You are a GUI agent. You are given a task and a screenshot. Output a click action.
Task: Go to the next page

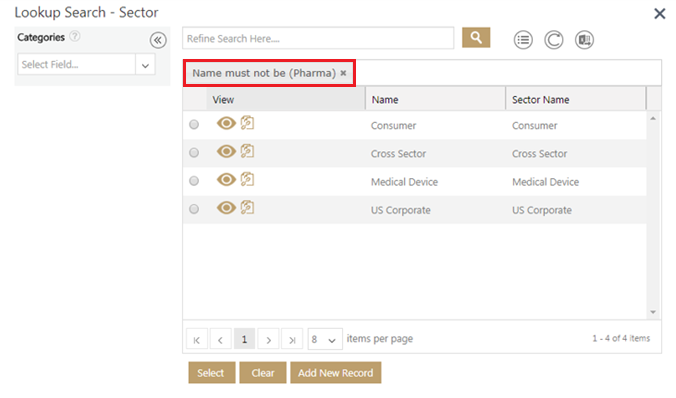[268, 339]
